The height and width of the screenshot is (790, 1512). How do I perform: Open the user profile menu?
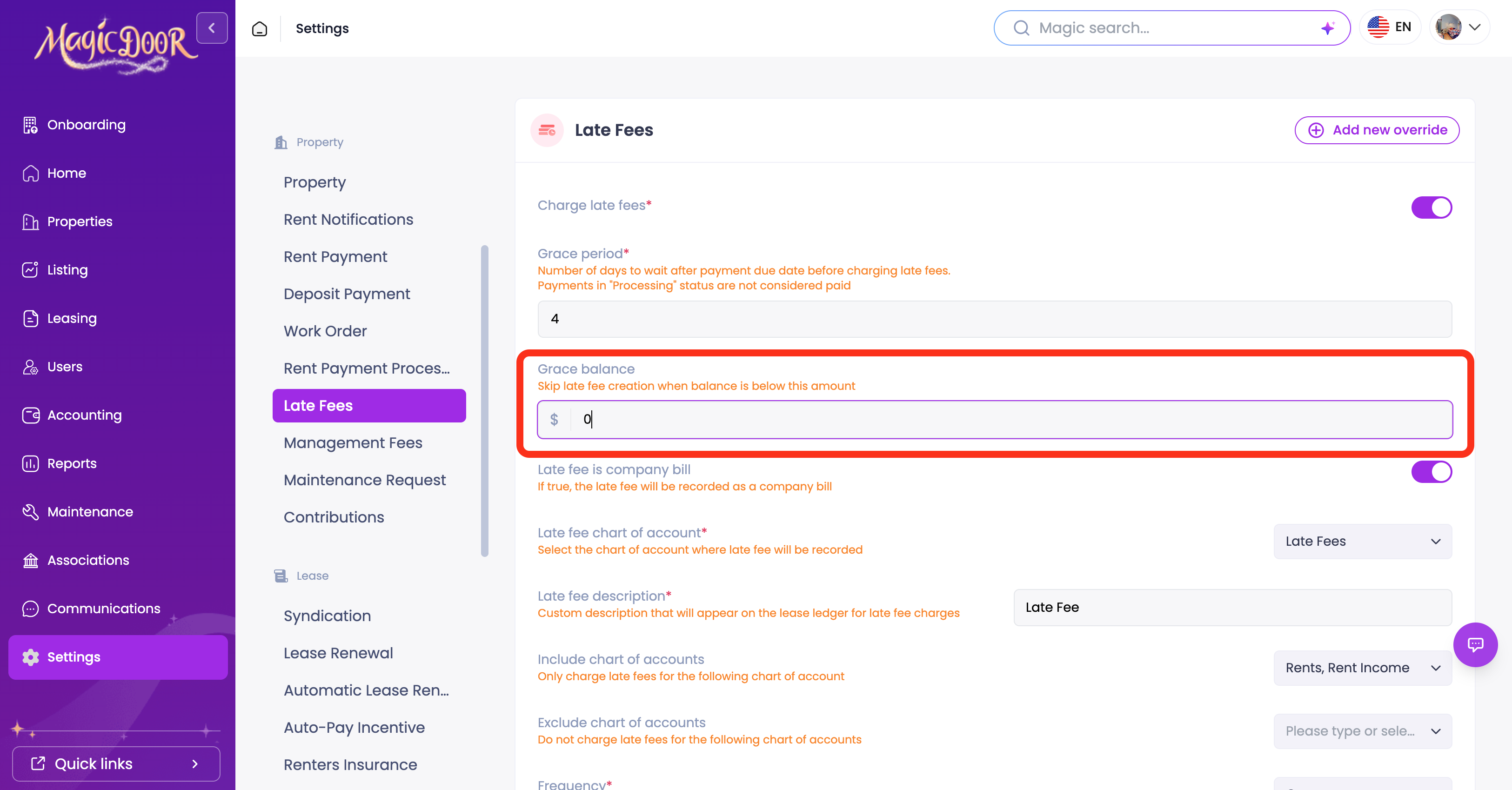point(1459,27)
